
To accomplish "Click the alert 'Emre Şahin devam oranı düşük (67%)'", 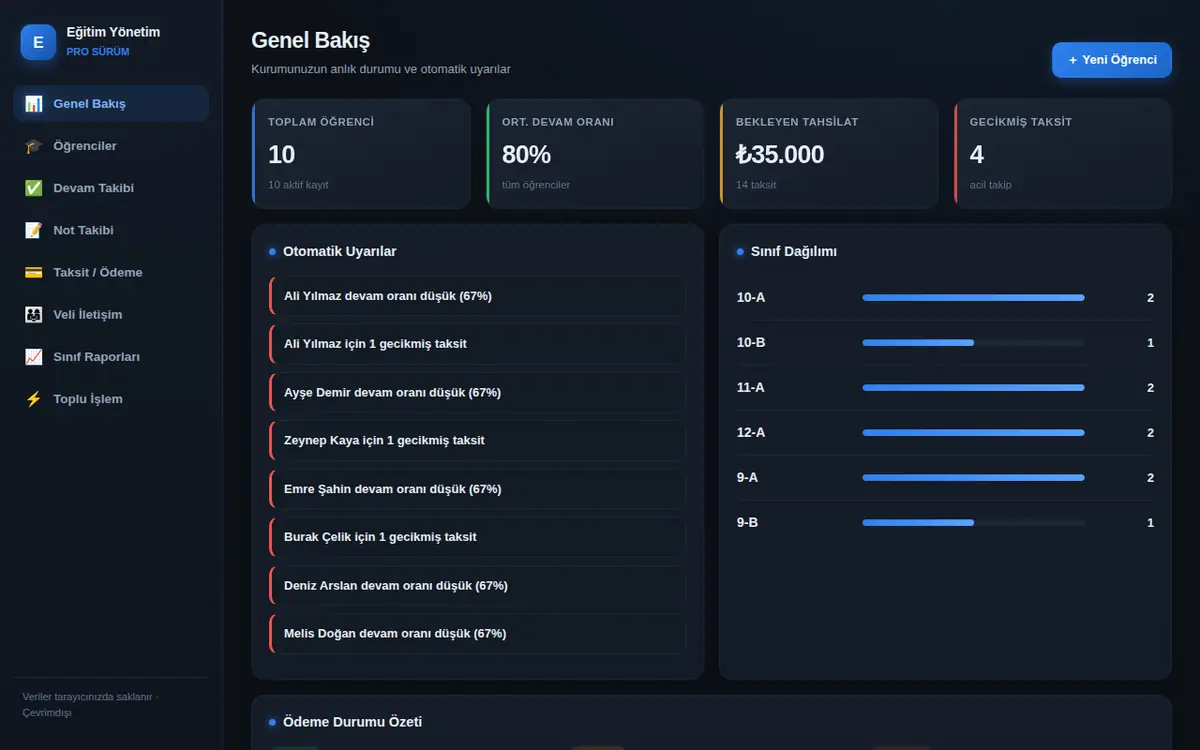I will click(477, 489).
